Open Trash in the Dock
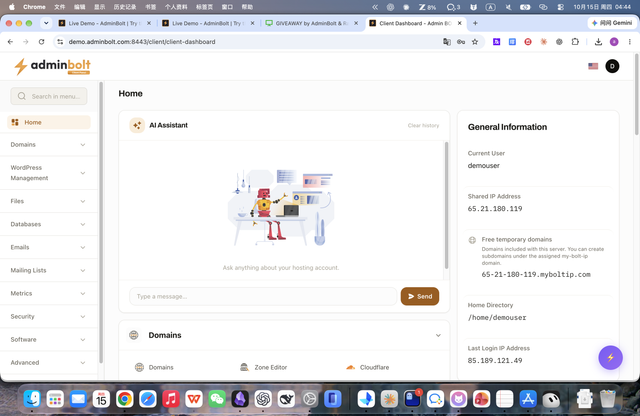Viewport: 640px width, 416px height. coord(607,398)
